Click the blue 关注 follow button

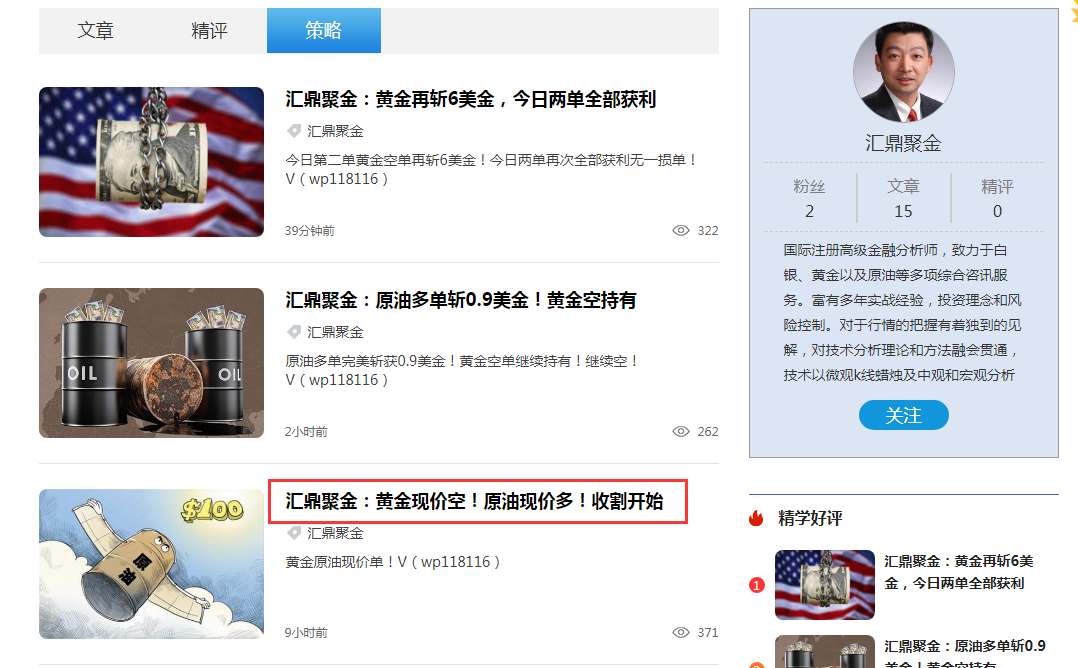903,415
